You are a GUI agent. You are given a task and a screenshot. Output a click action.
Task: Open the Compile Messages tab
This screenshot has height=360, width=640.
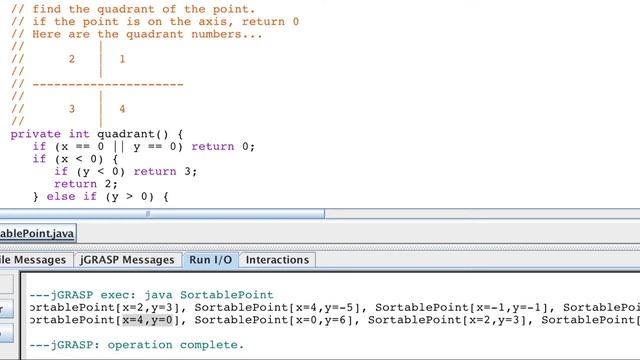35,260
